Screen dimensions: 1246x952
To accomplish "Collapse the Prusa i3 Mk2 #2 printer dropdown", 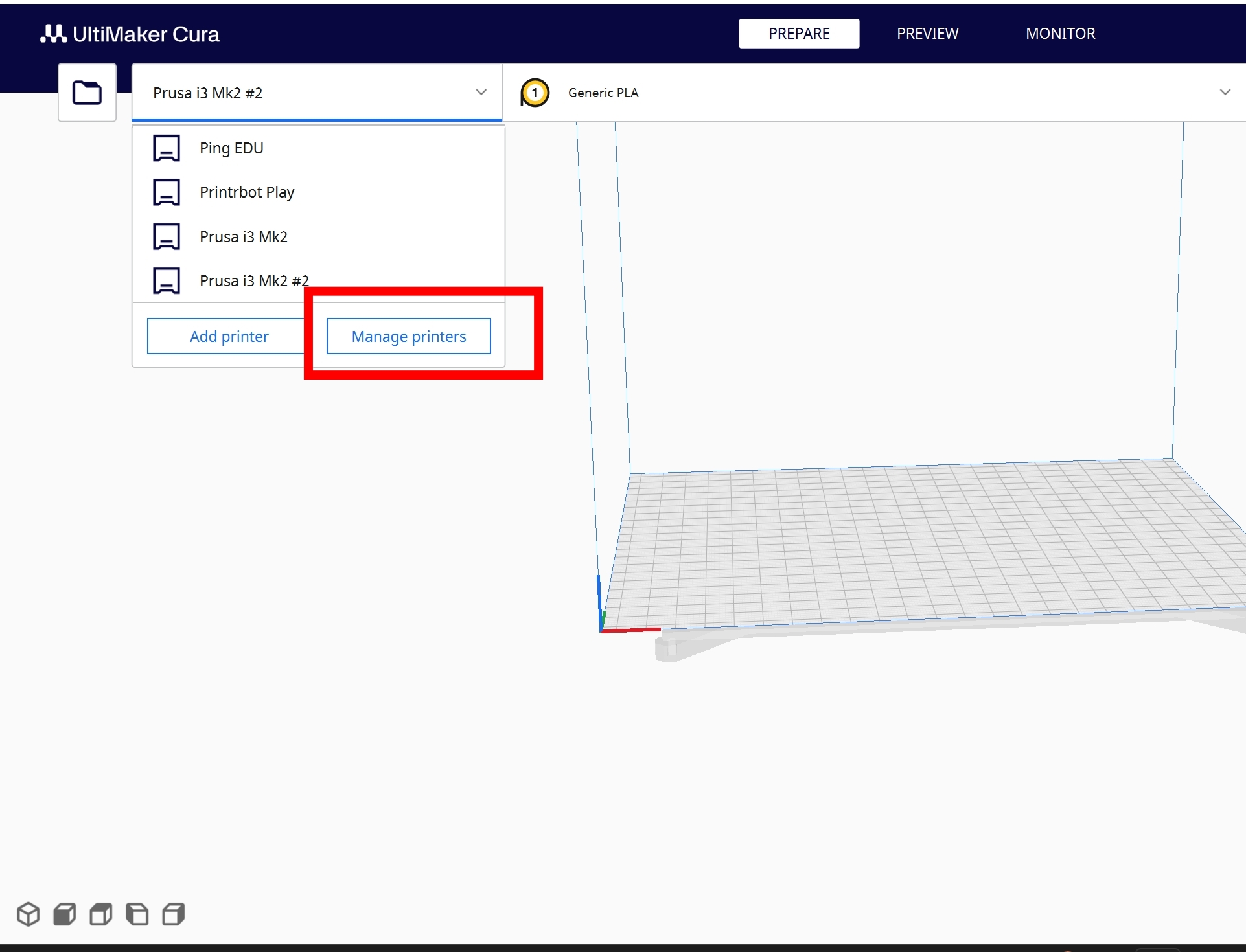I will tap(481, 92).
